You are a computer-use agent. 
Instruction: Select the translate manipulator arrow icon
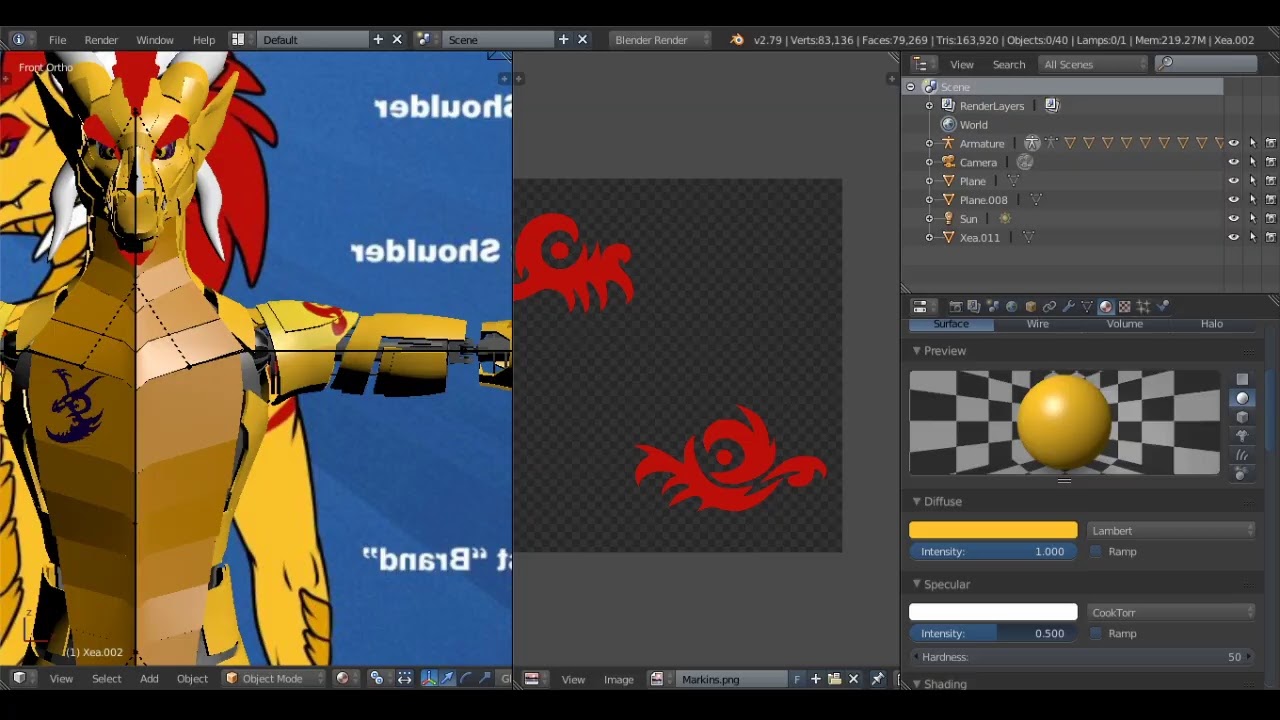tap(447, 678)
